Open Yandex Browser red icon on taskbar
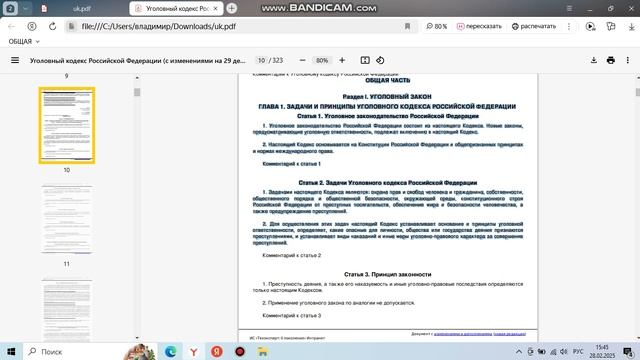 (x=217, y=351)
